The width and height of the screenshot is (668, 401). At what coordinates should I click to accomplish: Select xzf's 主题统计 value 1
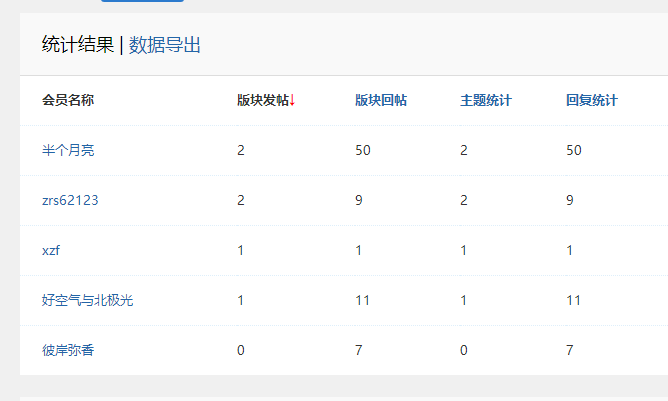coord(464,250)
